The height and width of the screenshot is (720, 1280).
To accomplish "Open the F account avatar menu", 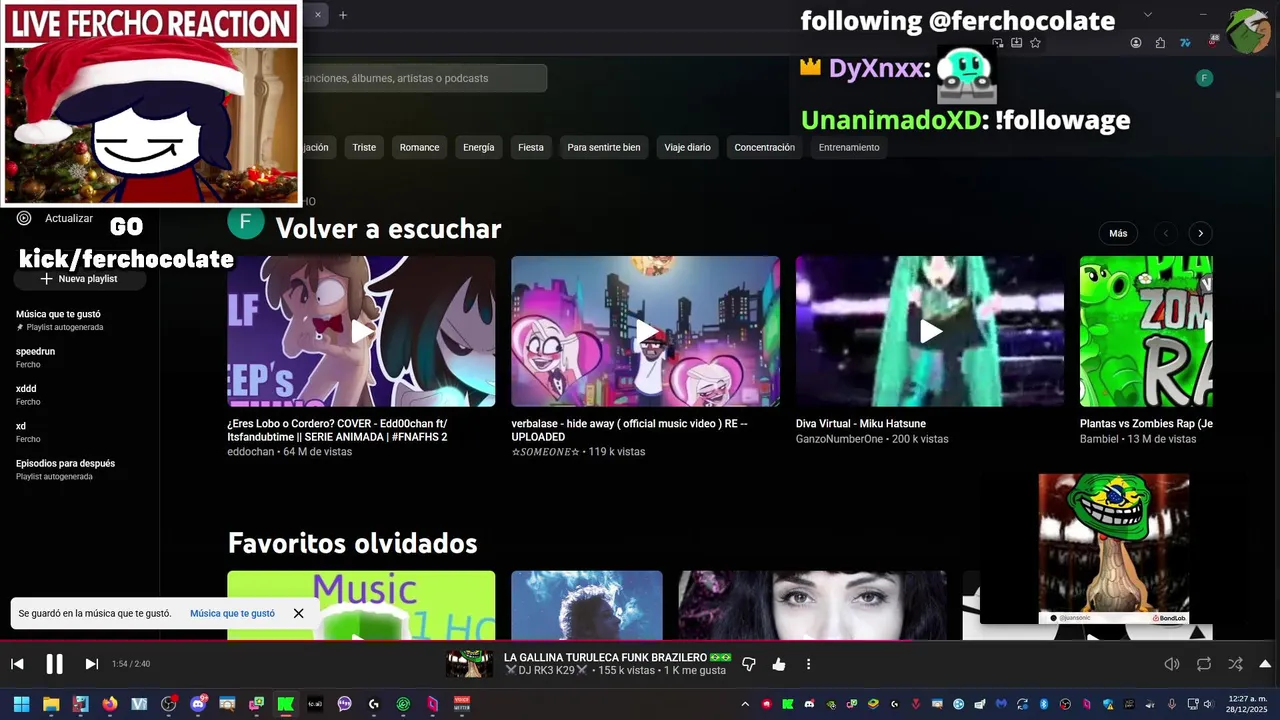I will [x=1204, y=78].
